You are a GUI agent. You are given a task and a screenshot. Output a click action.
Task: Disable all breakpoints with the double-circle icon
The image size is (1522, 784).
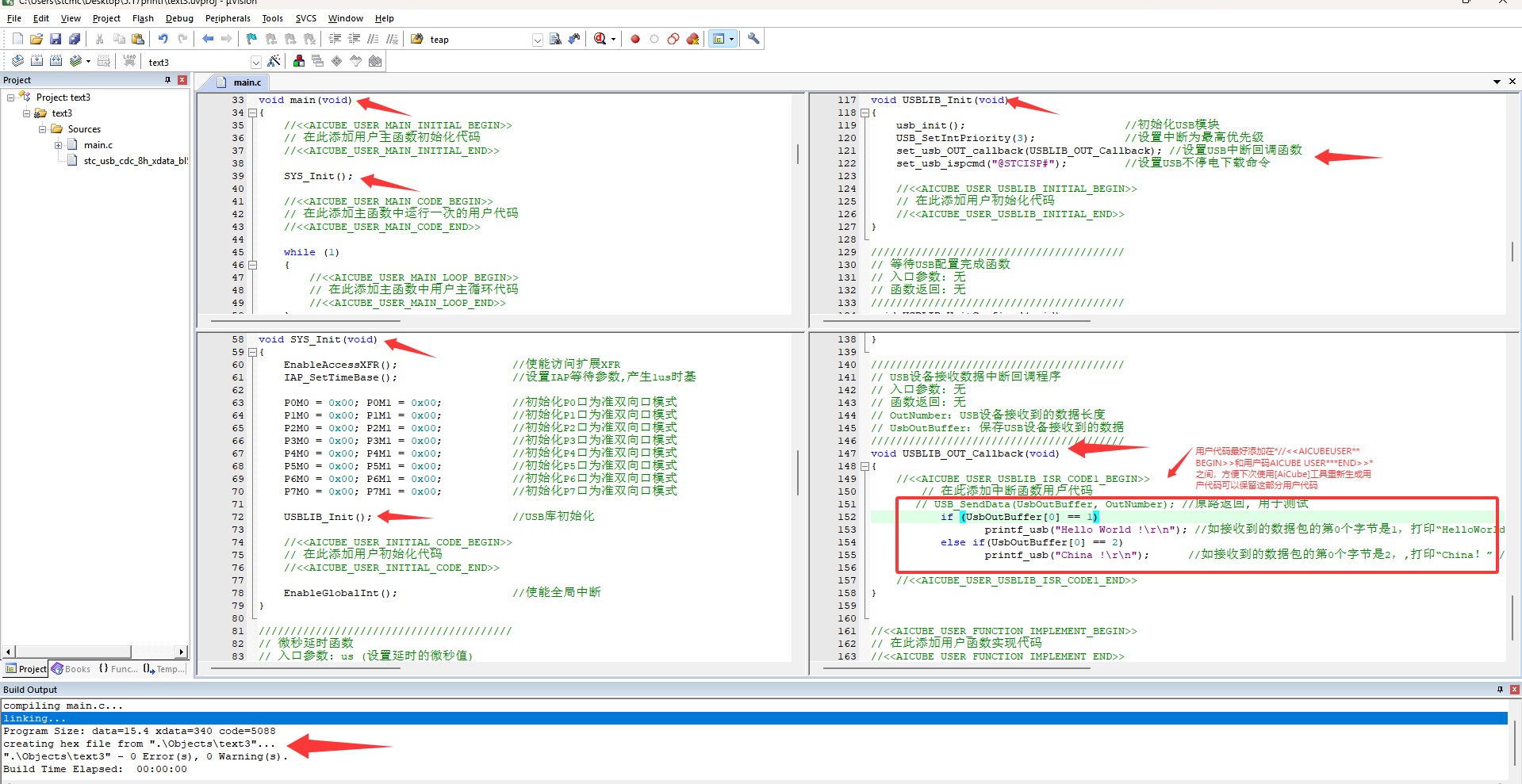click(x=673, y=39)
